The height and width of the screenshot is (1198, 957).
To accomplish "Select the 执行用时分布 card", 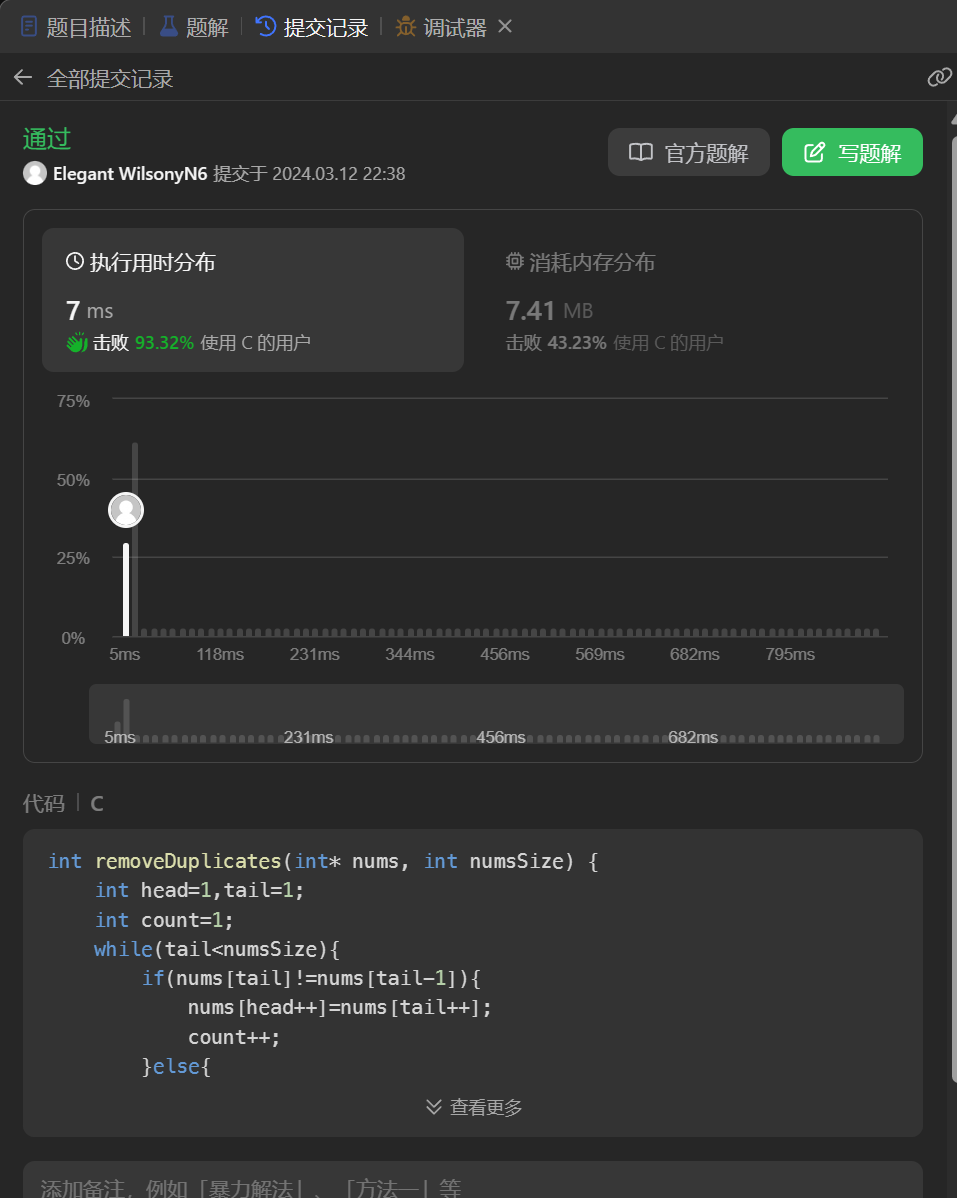I will tap(252, 300).
